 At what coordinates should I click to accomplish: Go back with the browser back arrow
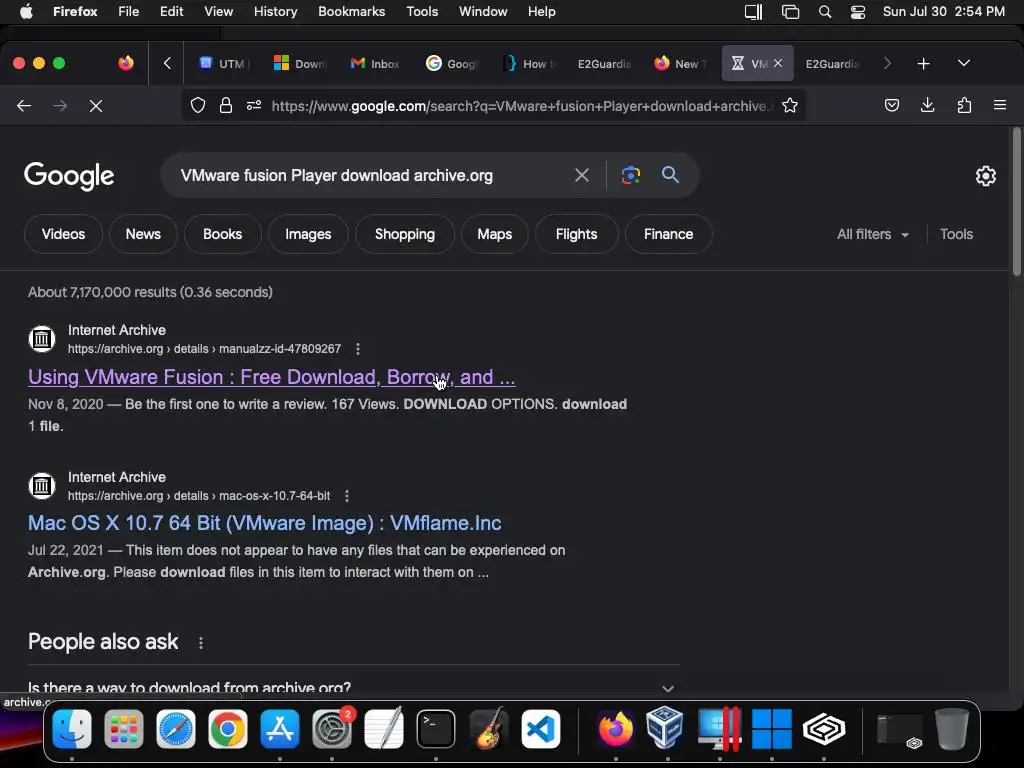[x=24, y=106]
